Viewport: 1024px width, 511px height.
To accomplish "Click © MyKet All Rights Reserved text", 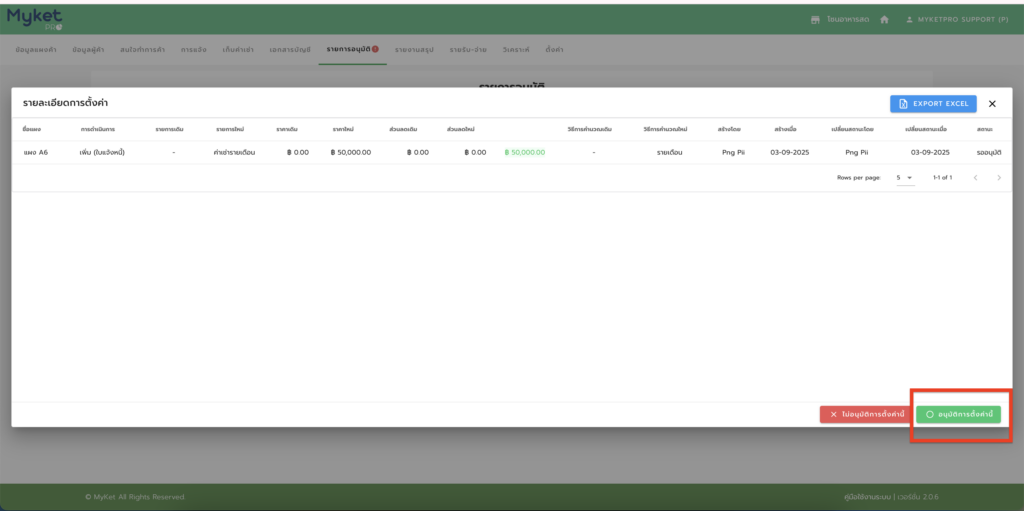I will pos(135,497).
